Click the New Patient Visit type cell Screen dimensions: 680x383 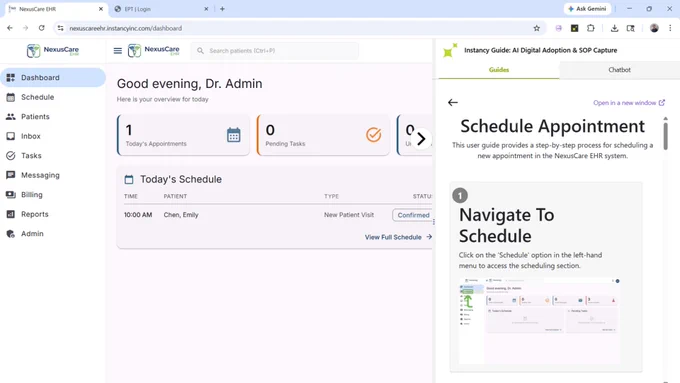pos(349,215)
